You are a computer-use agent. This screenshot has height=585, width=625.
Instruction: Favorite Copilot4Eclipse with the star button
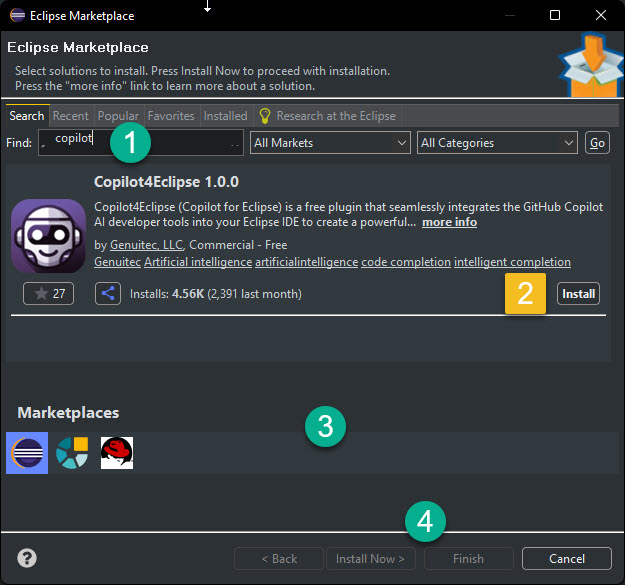[48, 294]
